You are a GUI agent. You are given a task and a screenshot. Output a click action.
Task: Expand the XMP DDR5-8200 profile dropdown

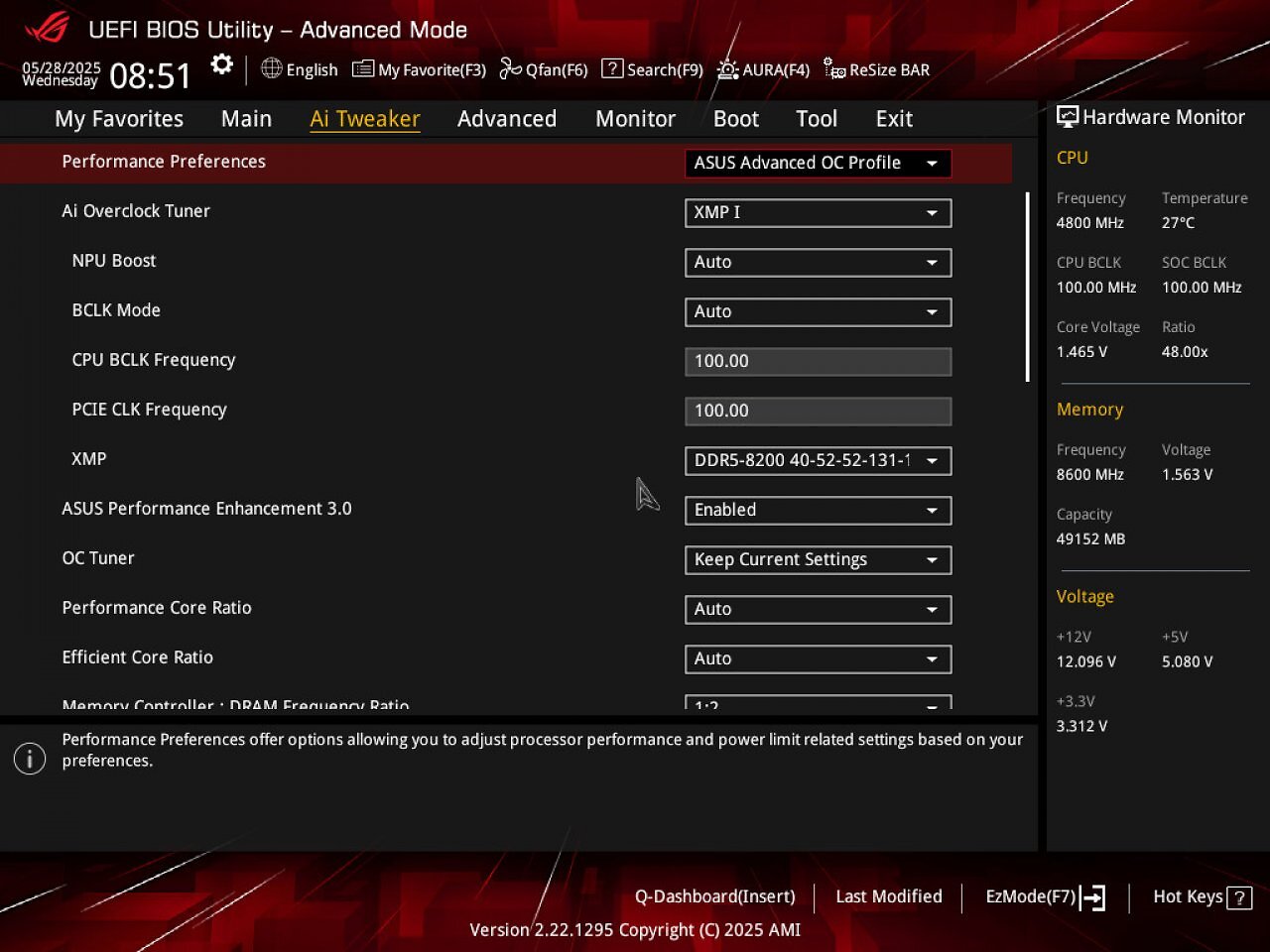click(x=819, y=460)
